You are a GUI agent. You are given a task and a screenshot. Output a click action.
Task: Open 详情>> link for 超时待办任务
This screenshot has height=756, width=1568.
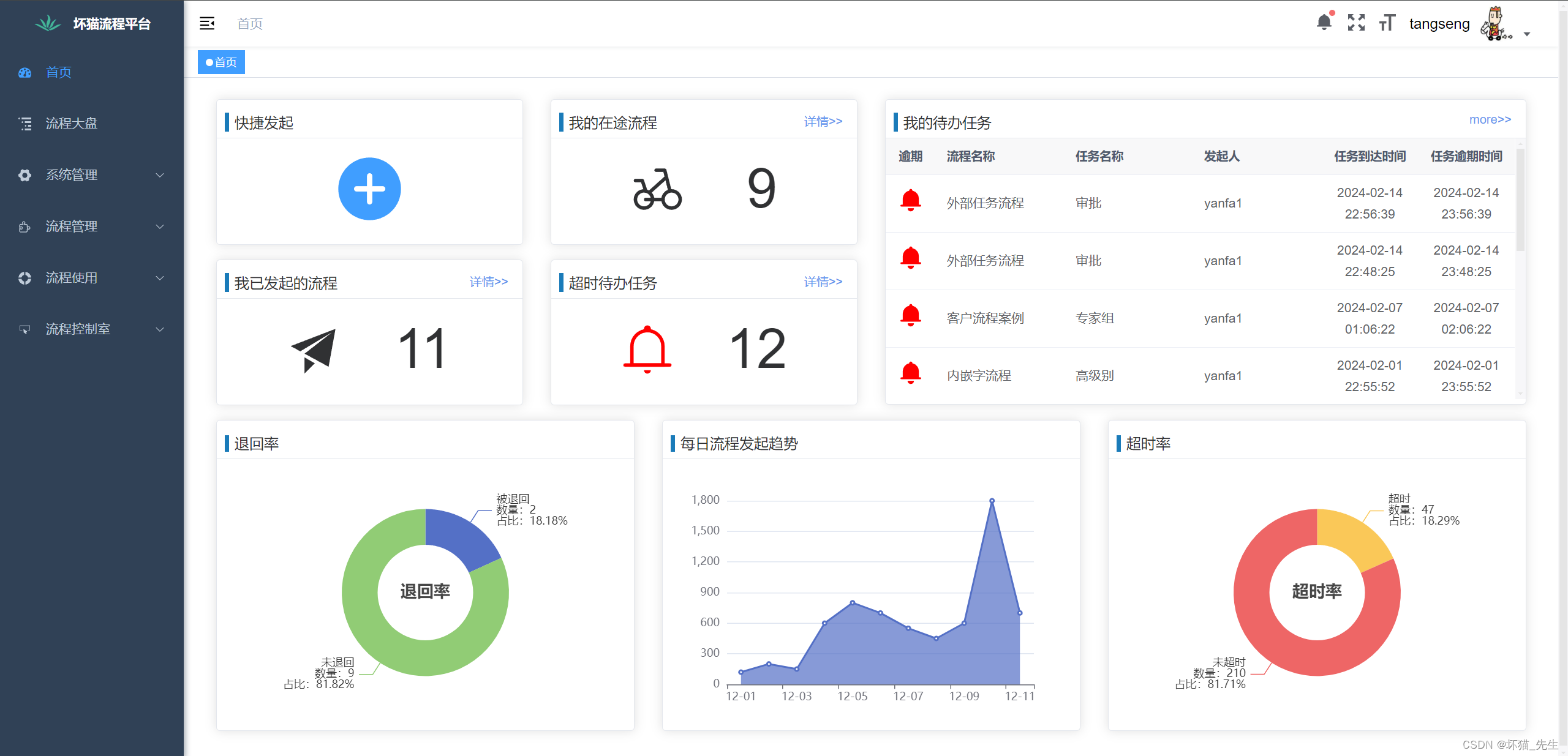823,282
